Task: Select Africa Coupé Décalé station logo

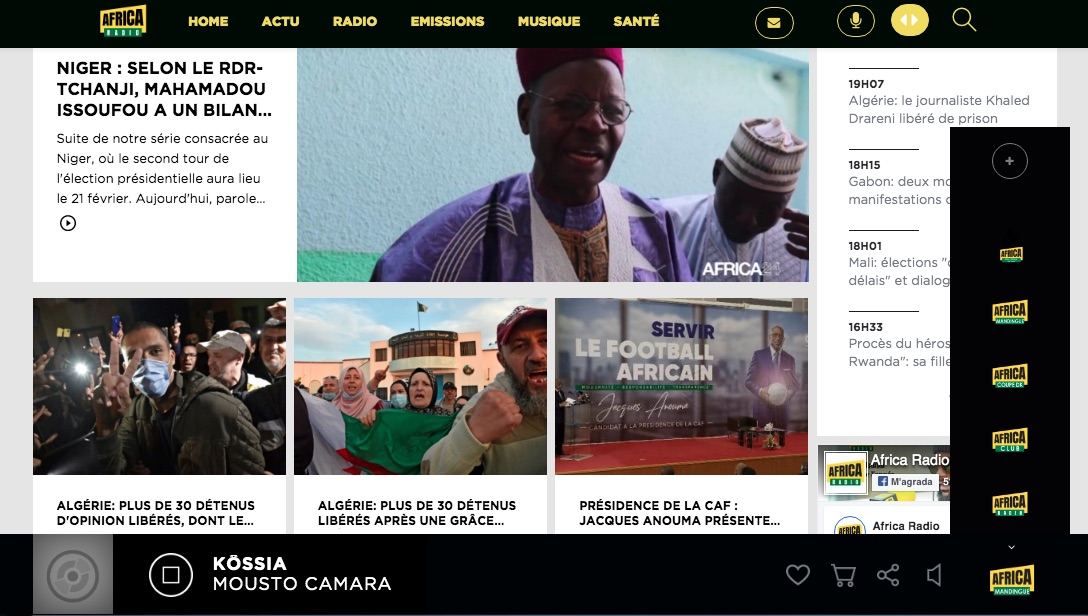Action: point(1010,376)
